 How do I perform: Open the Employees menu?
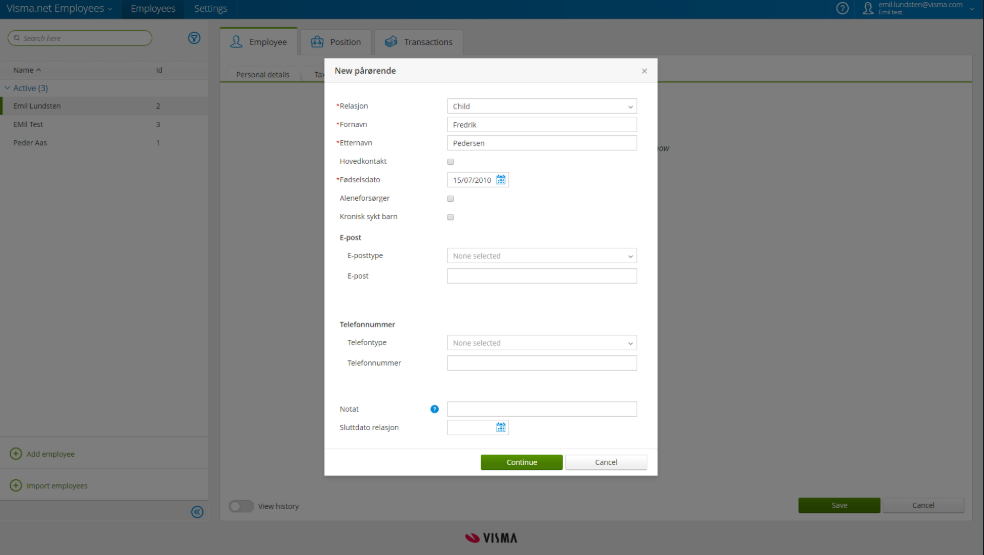click(x=153, y=9)
